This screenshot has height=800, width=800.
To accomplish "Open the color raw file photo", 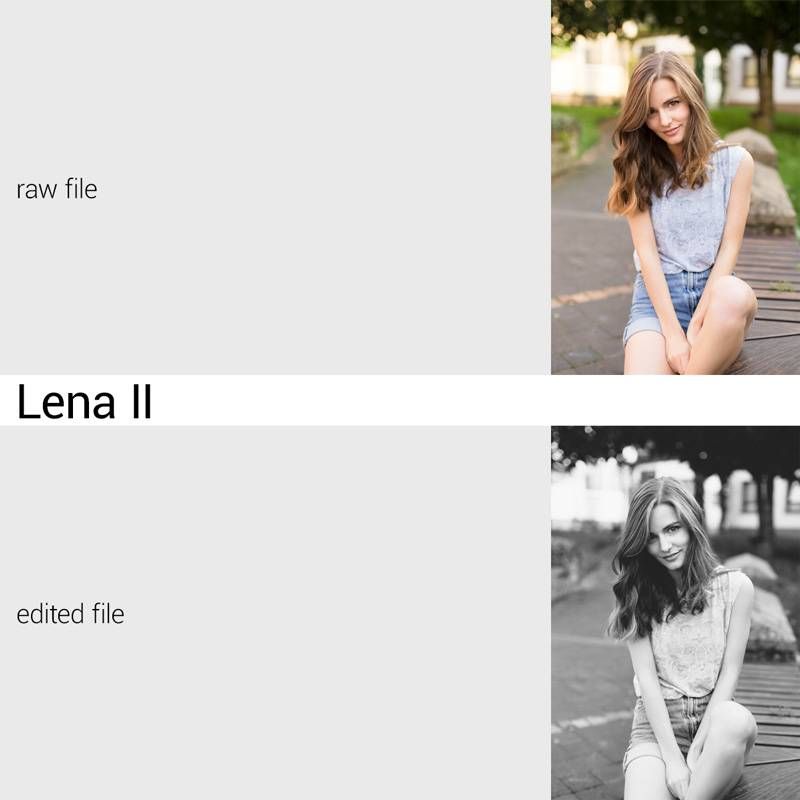I will click(x=675, y=187).
